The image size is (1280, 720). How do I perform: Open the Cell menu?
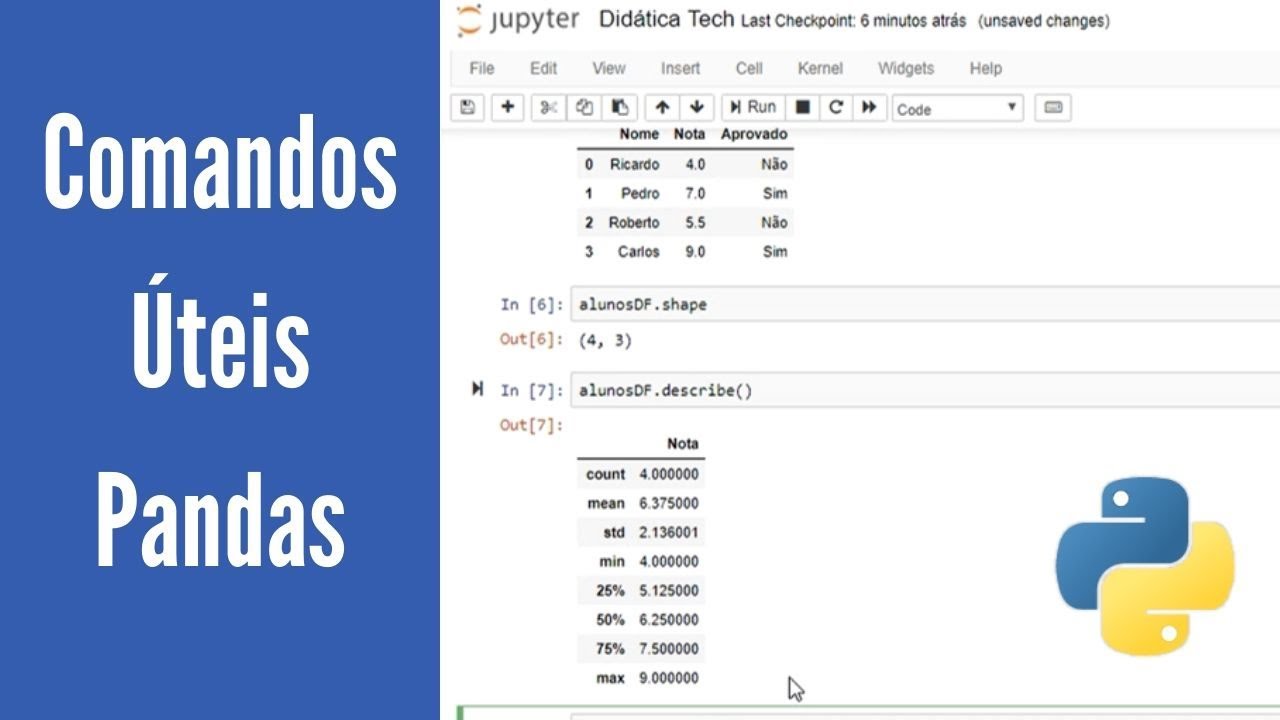click(749, 68)
